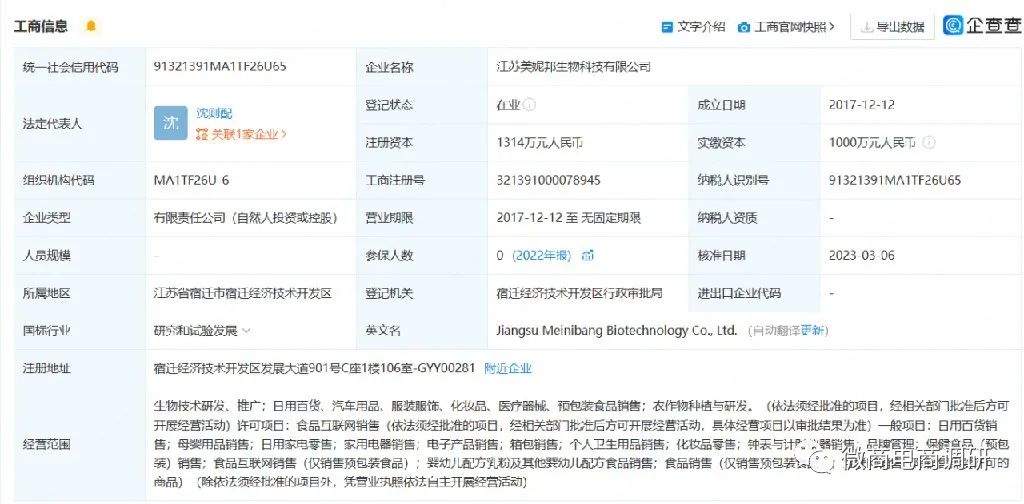Click the camera icon before 工商官网快照
The image size is (1024, 504).
click(x=744, y=27)
